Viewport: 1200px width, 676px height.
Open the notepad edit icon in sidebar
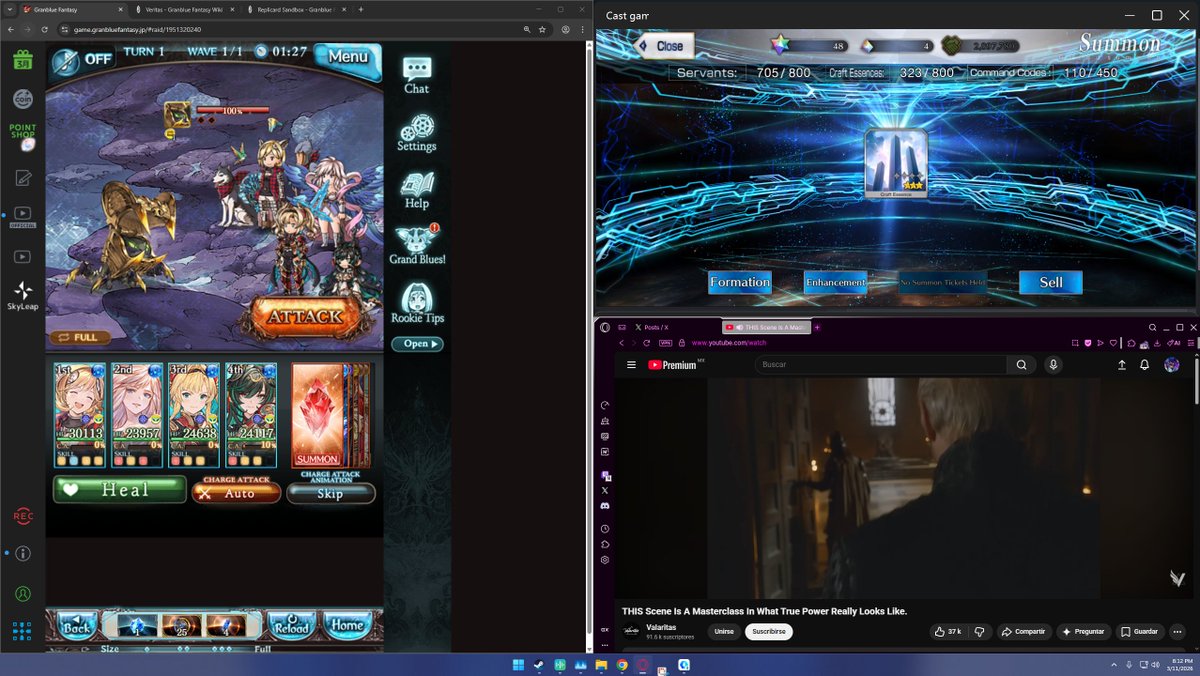point(22,178)
